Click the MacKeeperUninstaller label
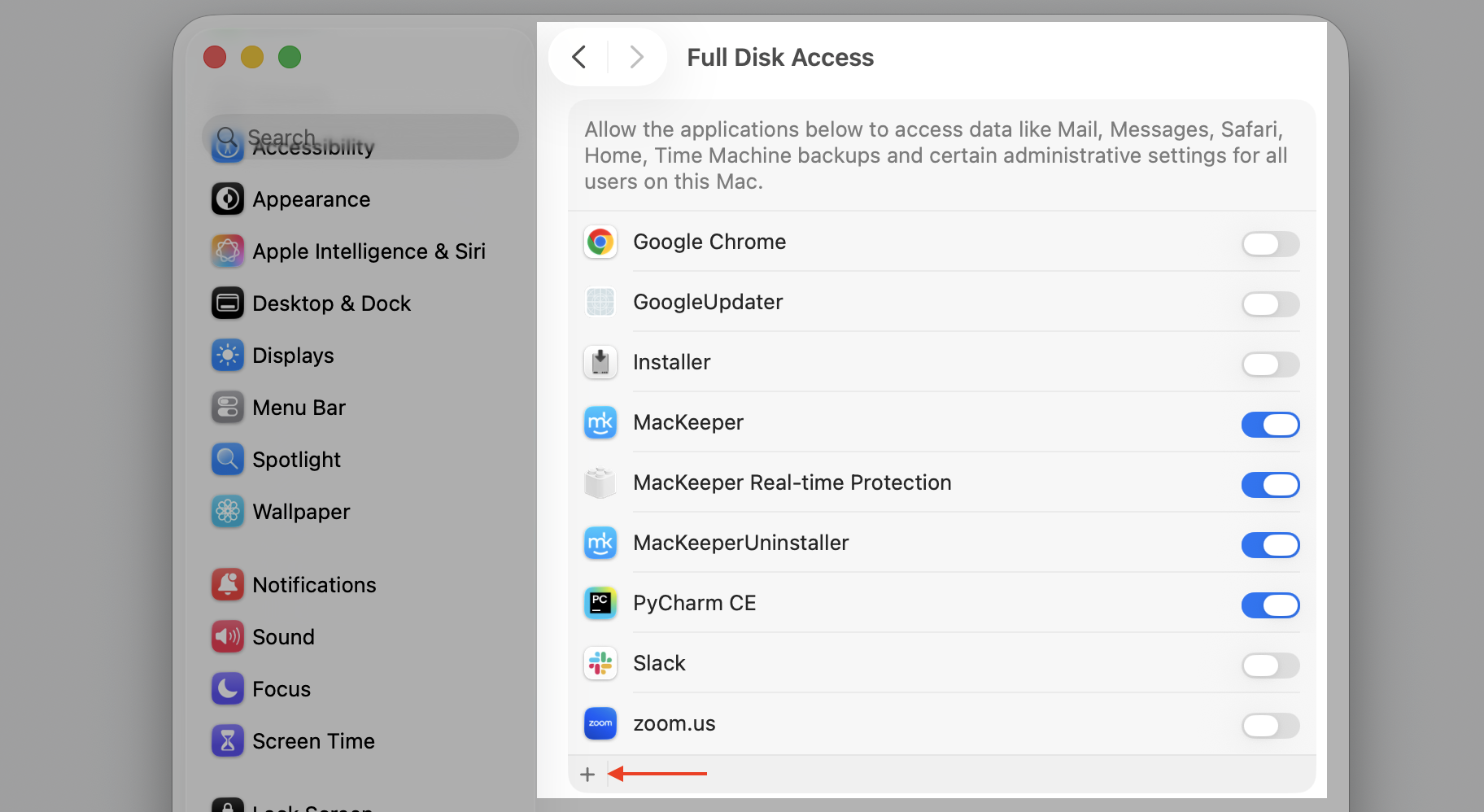The height and width of the screenshot is (812, 1484). click(x=741, y=543)
